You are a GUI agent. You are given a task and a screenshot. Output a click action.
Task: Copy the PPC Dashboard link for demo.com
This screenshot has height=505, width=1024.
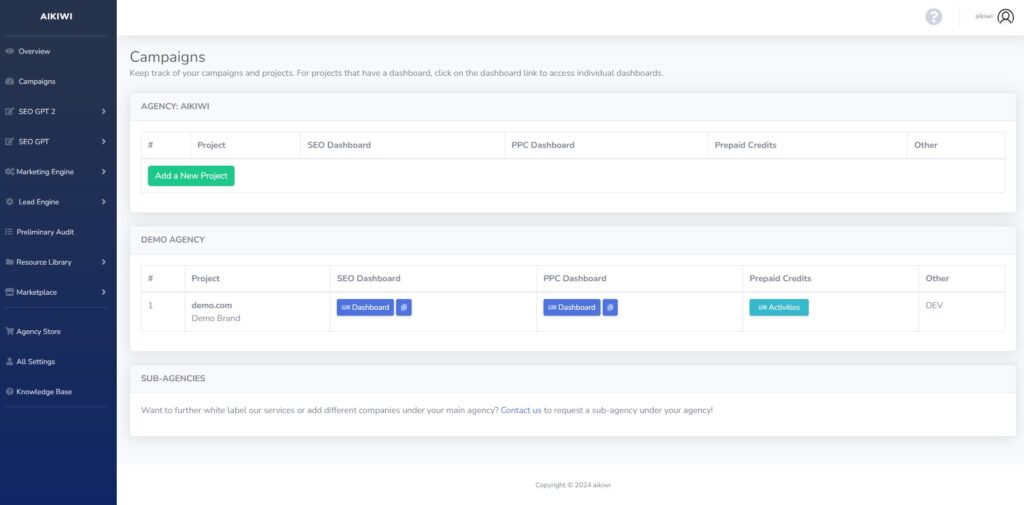(x=610, y=307)
